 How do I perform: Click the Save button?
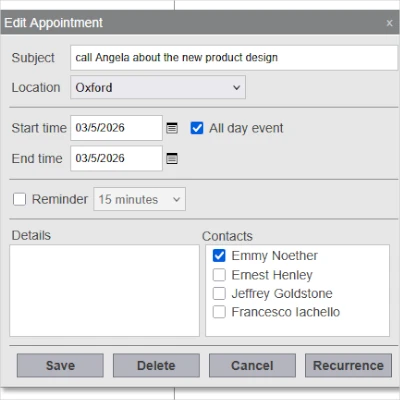(x=60, y=366)
